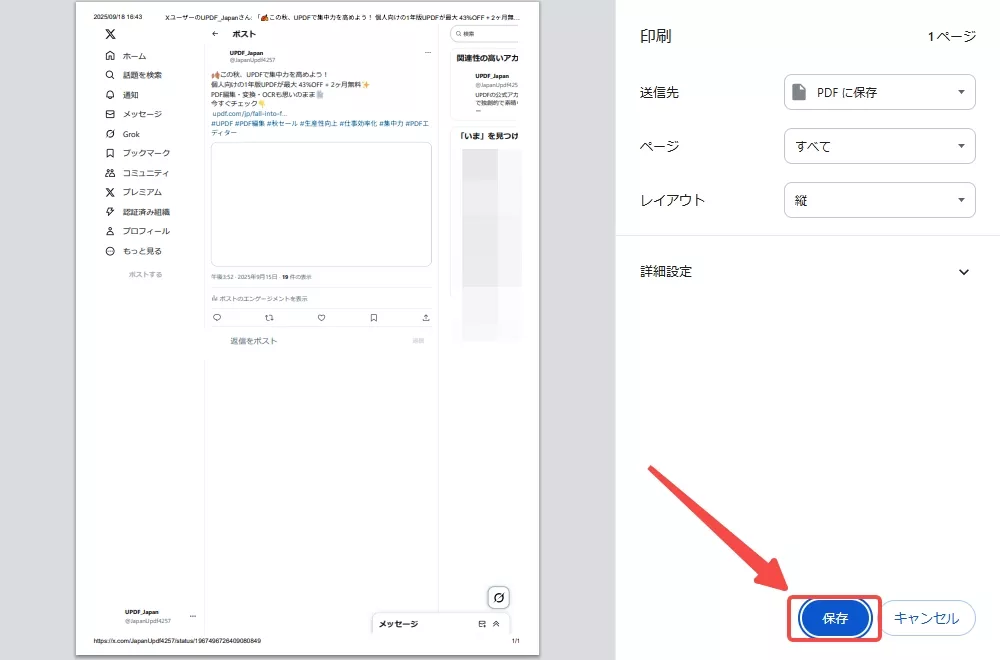Click the 関連性の高いアカ heading
Image resolution: width=1000 pixels, height=660 pixels.
click(487, 58)
